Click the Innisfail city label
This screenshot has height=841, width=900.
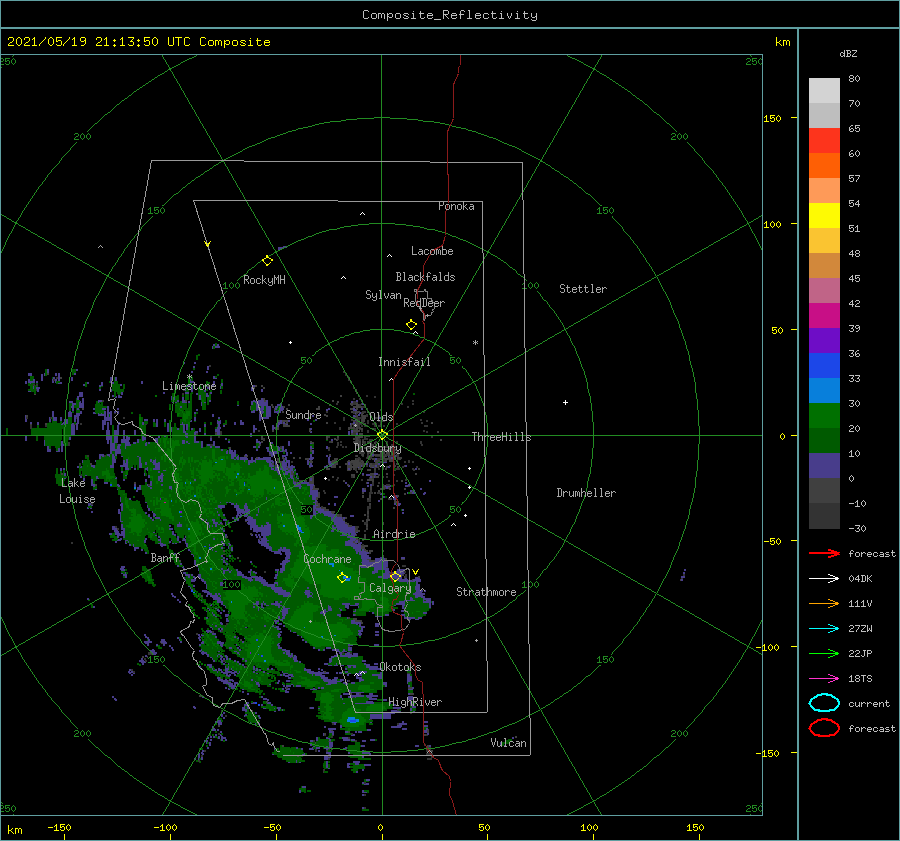[x=404, y=362]
